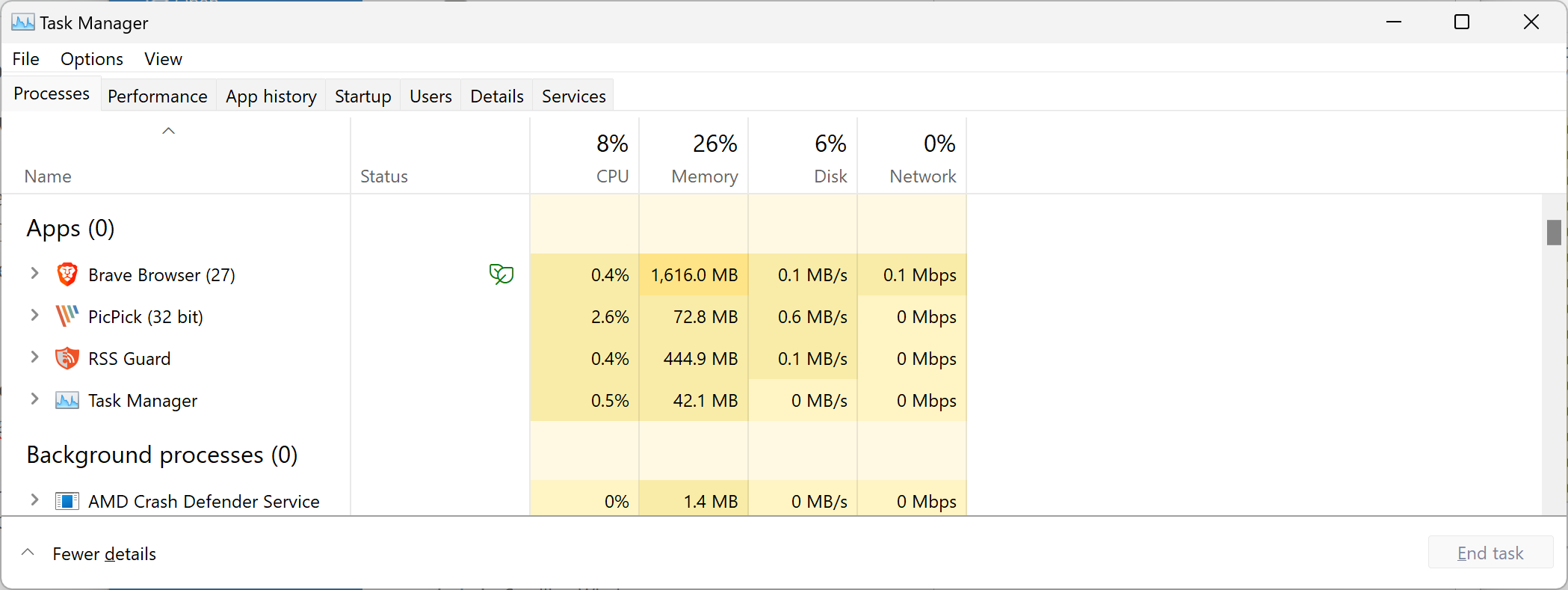
Task: Collapse view with Fewer details chevron
Action: coord(28,553)
